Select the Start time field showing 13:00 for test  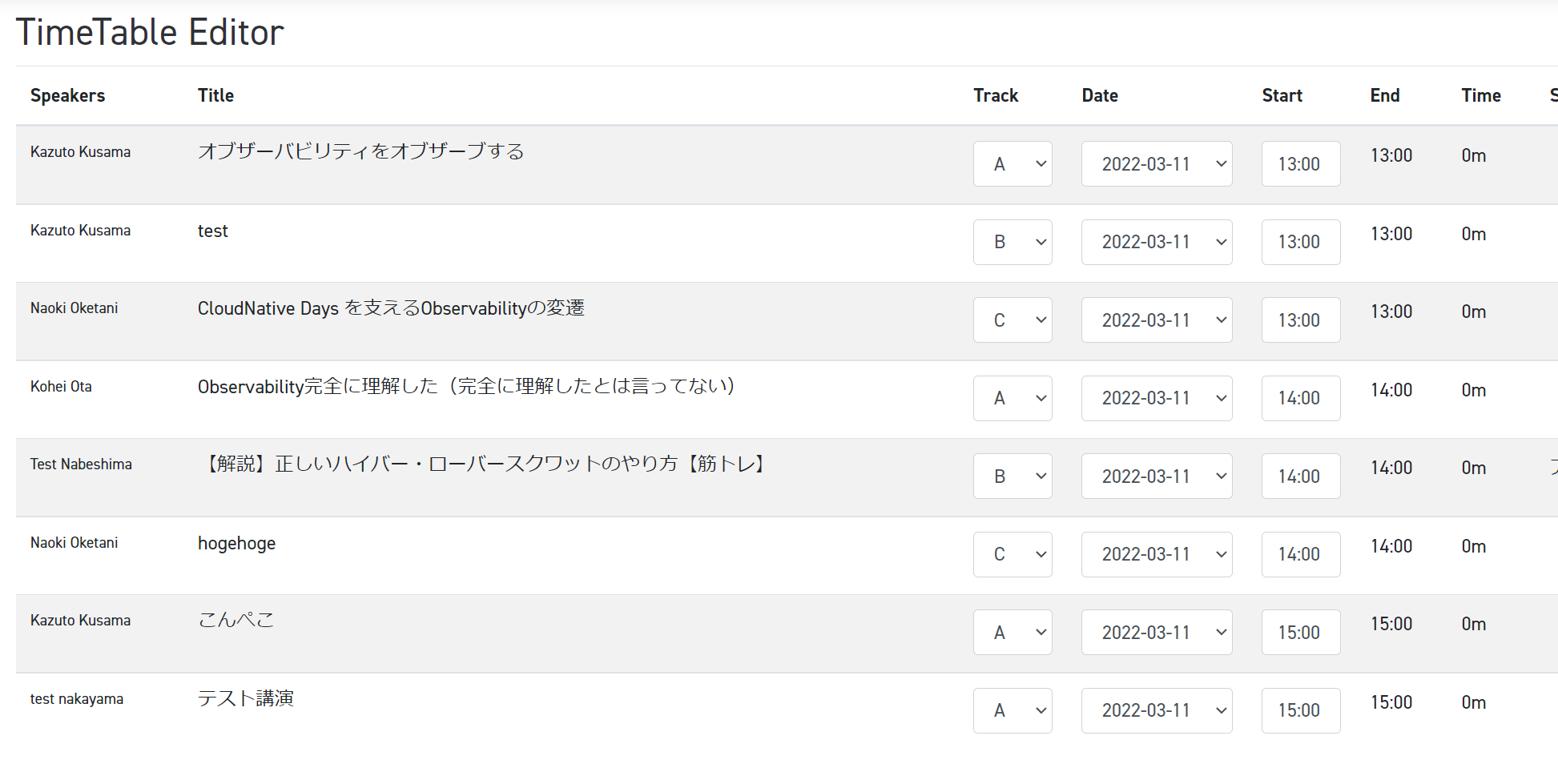[x=1300, y=242]
